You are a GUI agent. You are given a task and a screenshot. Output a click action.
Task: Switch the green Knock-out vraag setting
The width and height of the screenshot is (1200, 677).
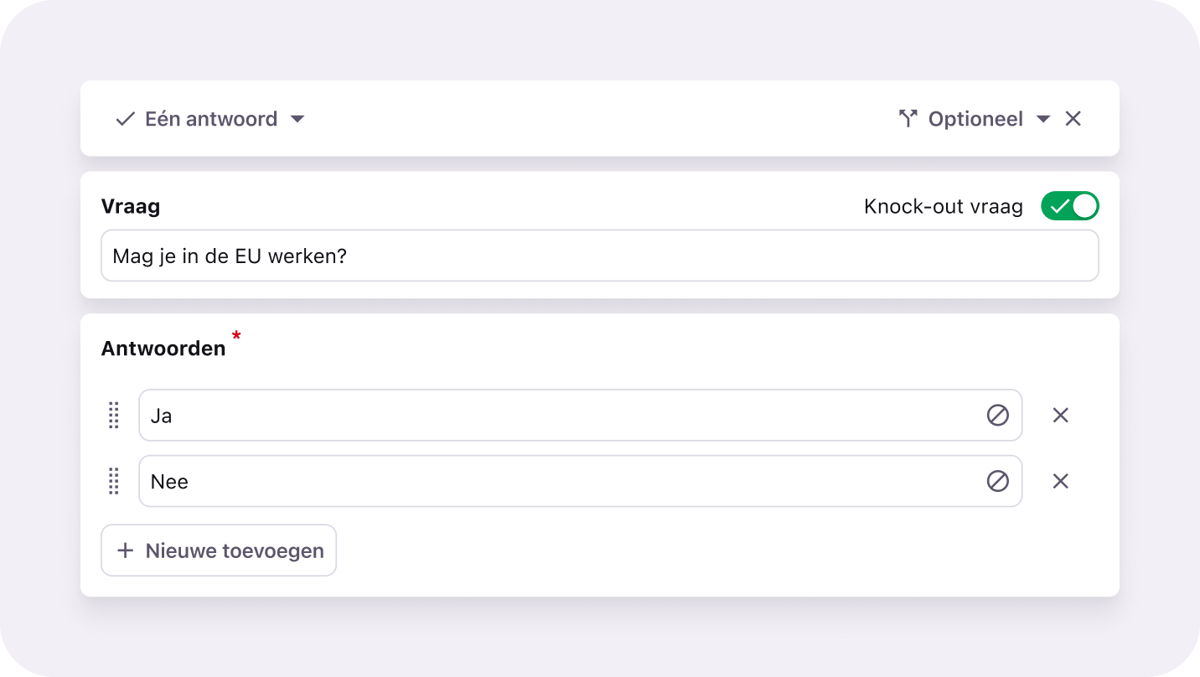point(1069,205)
